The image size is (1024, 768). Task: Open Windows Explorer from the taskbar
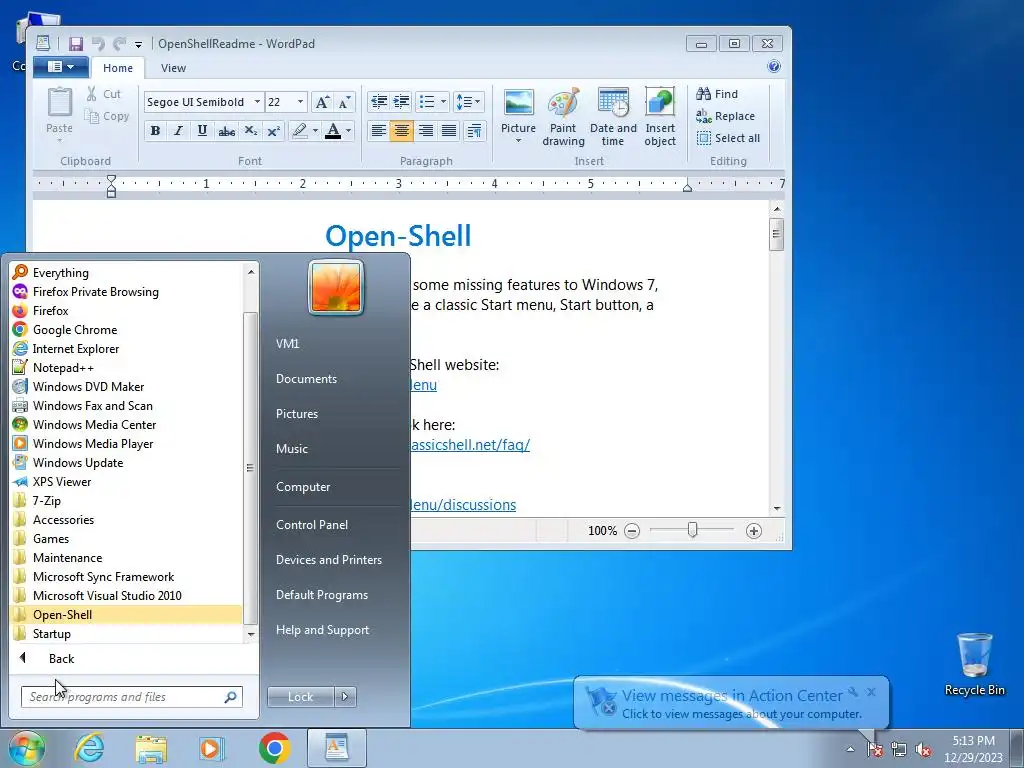(151, 748)
